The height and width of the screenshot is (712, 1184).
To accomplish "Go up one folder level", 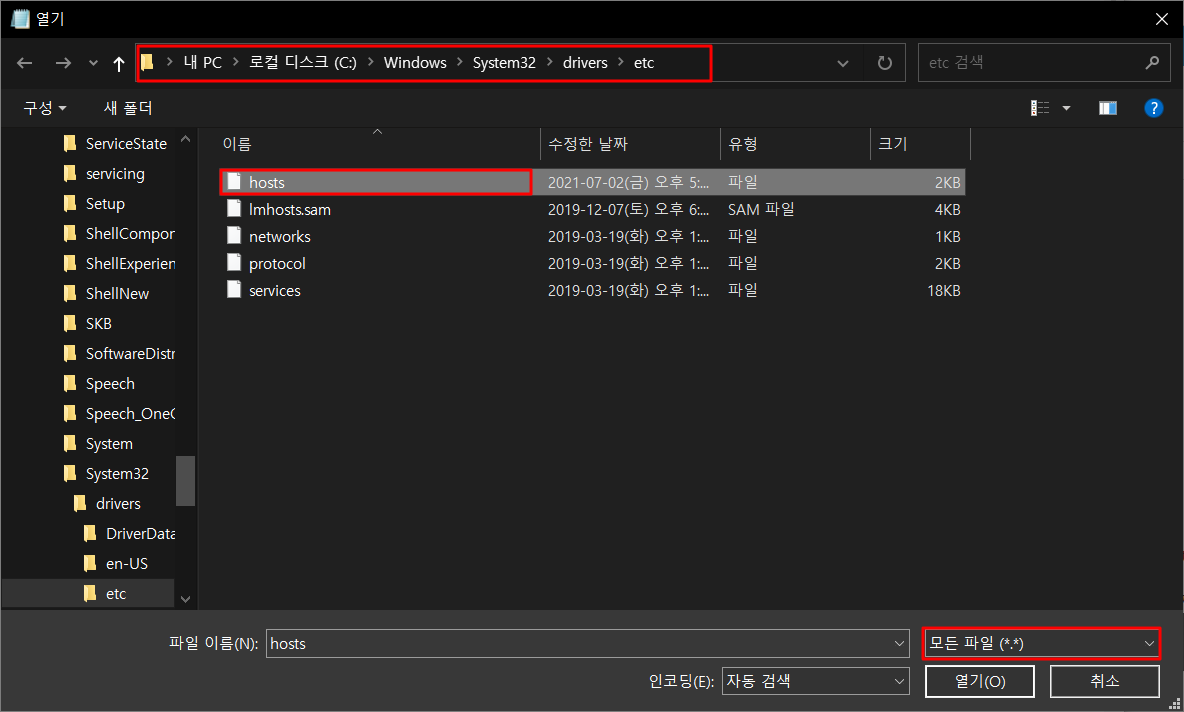I will [119, 63].
